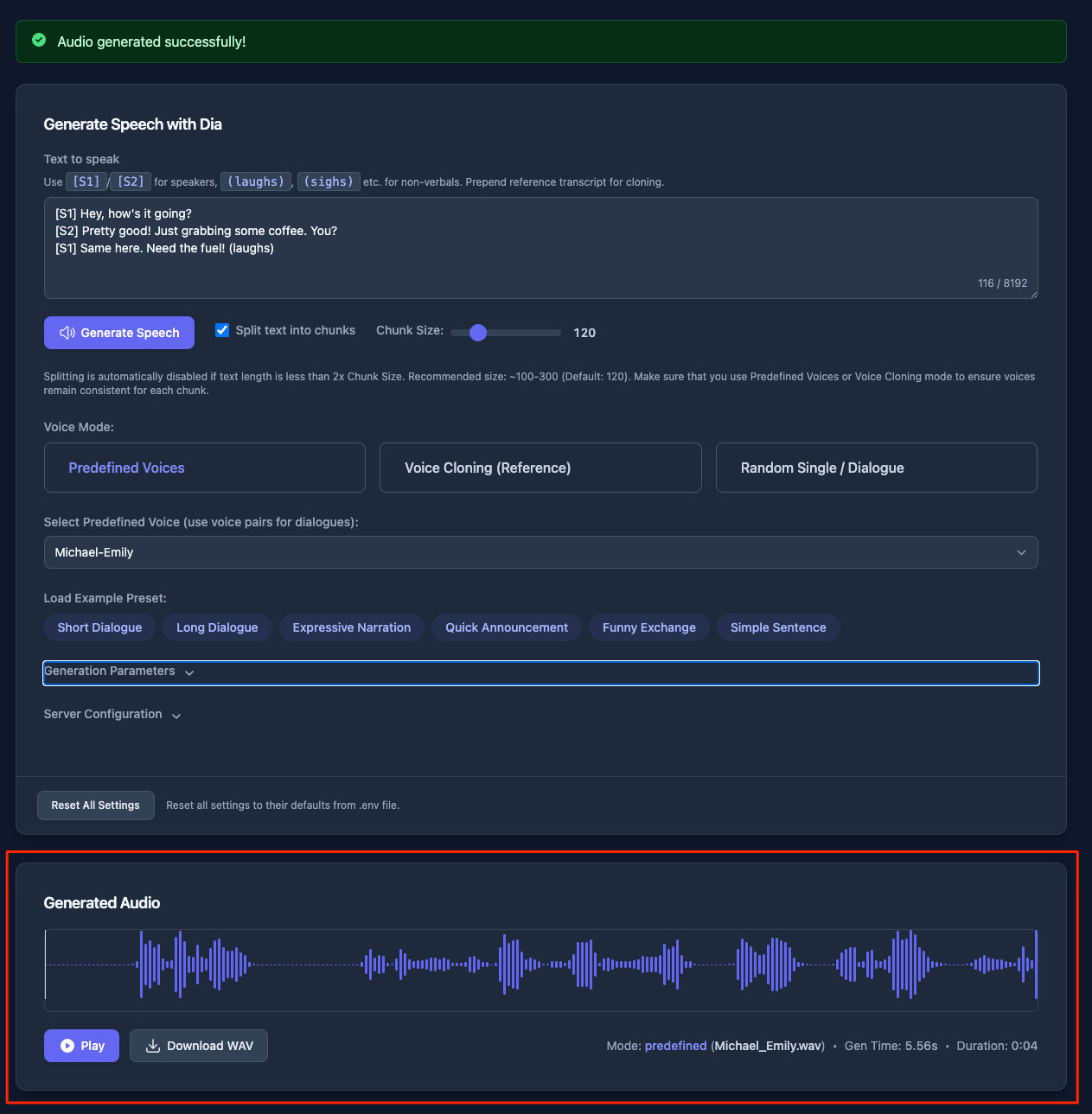Click the Generated Audio heading
This screenshot has width=1092, height=1114.
click(102, 902)
